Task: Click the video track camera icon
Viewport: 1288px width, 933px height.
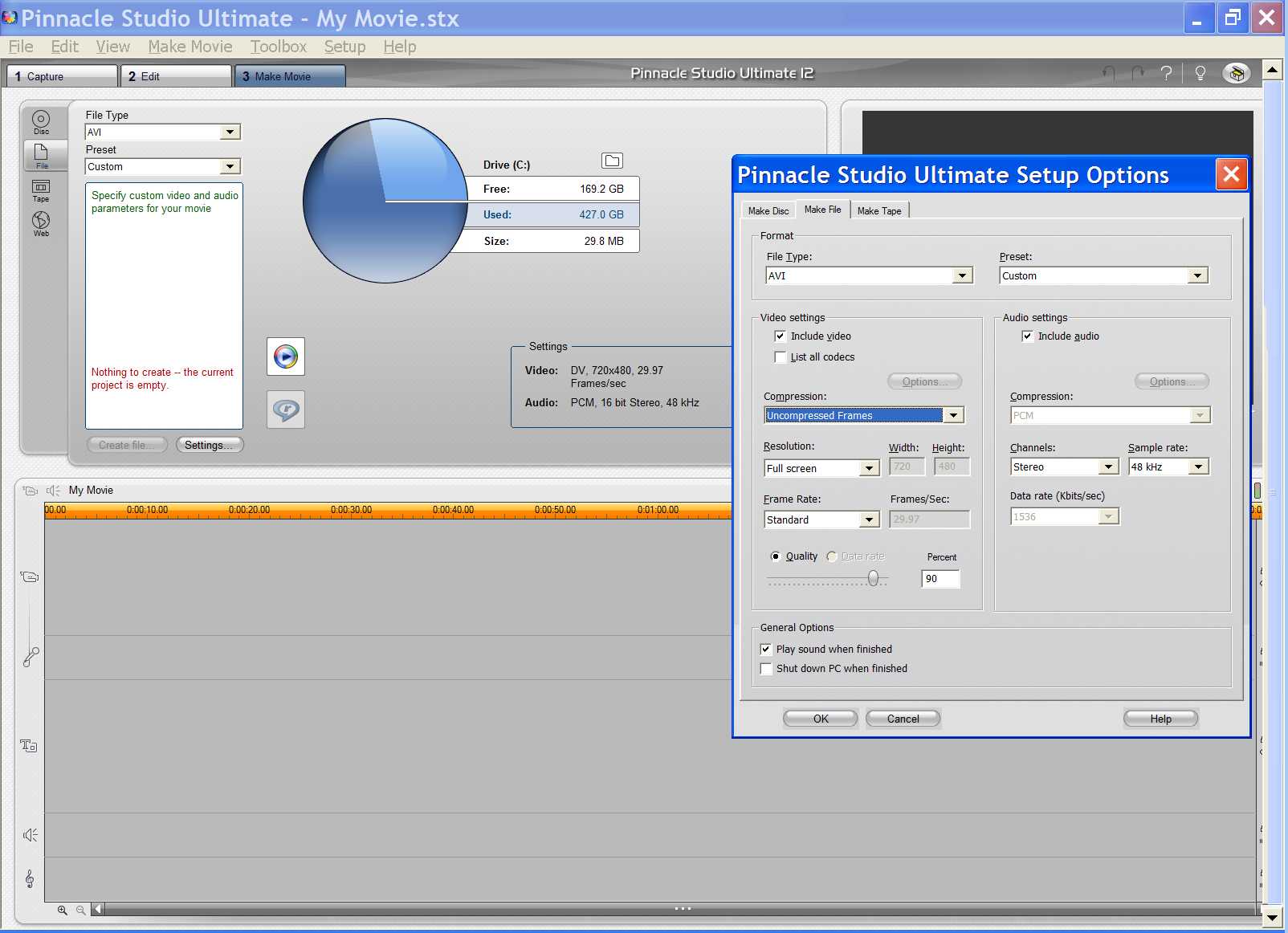Action: click(x=30, y=577)
